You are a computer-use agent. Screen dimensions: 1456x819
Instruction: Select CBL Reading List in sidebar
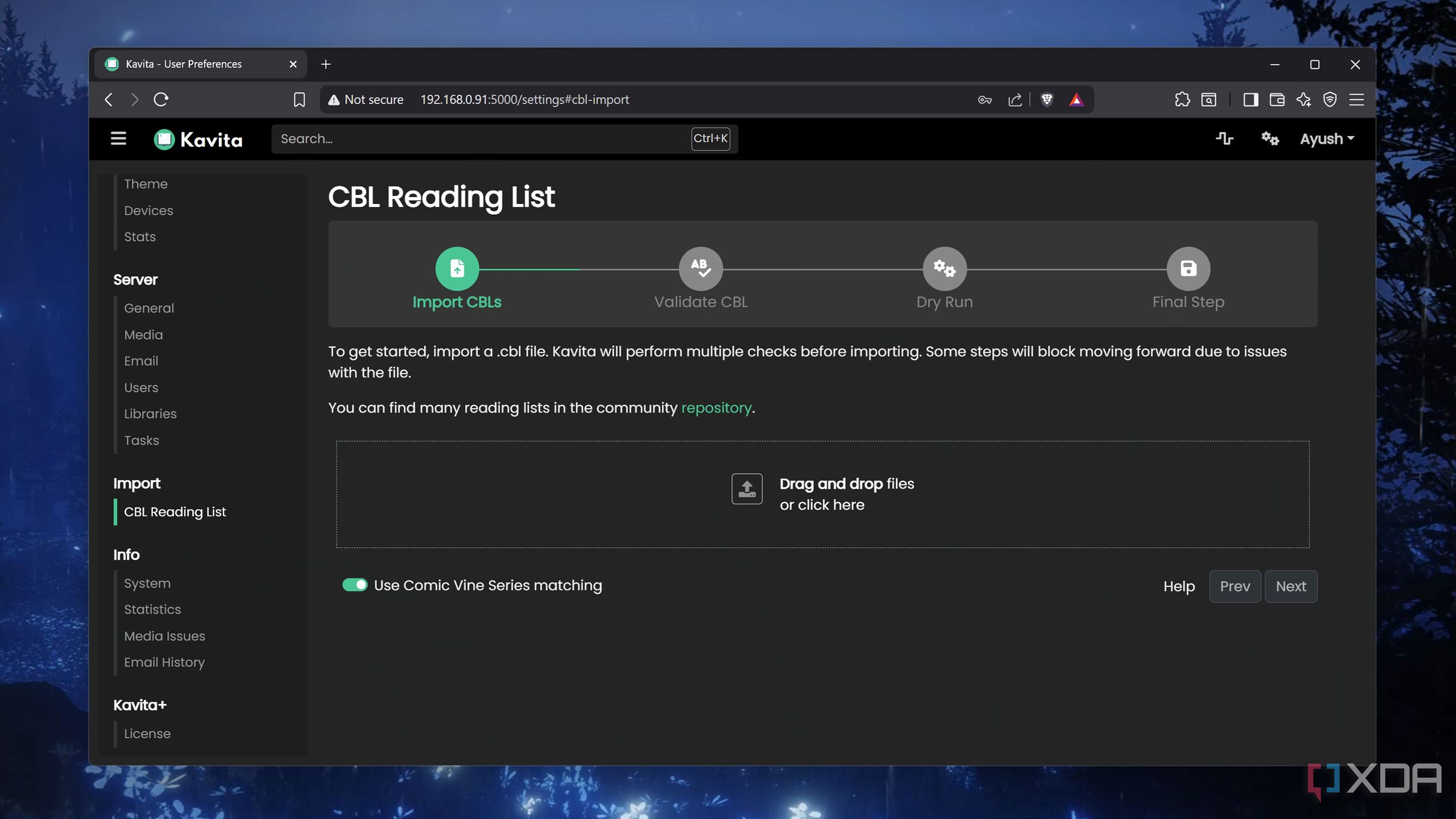pyautogui.click(x=175, y=511)
